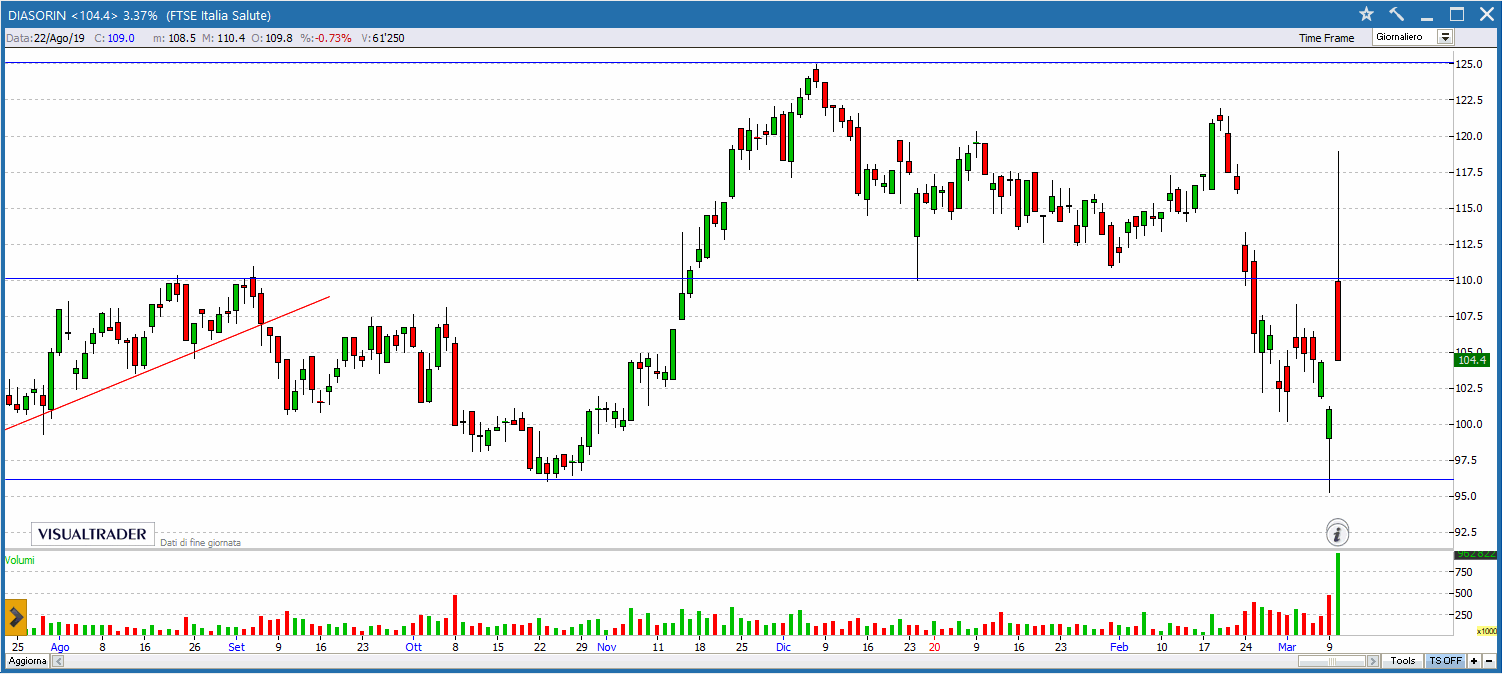Add DIASORIN chart to favorites with star icon
This screenshot has width=1502, height=674.
(1367, 15)
